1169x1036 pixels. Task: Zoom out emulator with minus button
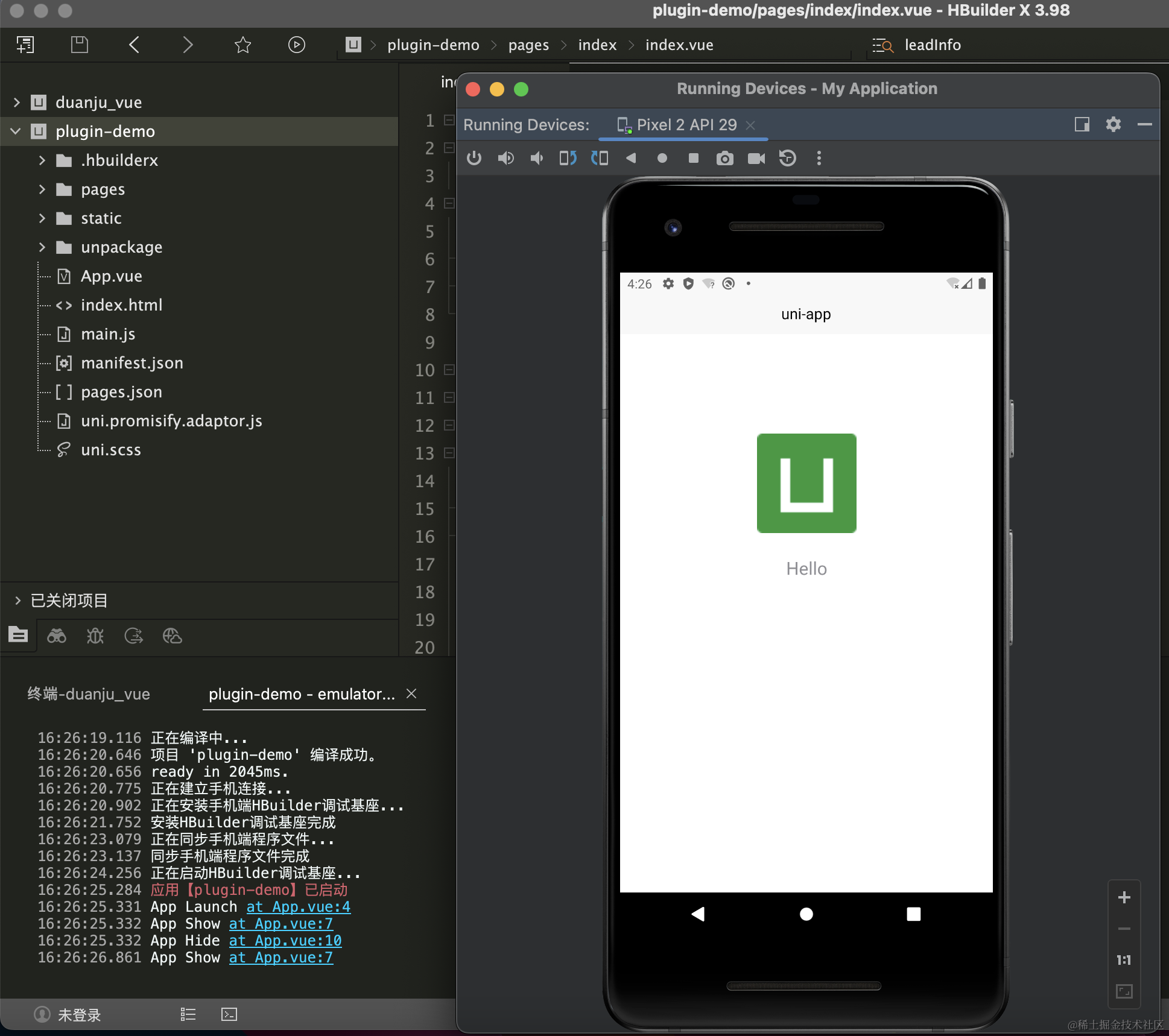1124,929
